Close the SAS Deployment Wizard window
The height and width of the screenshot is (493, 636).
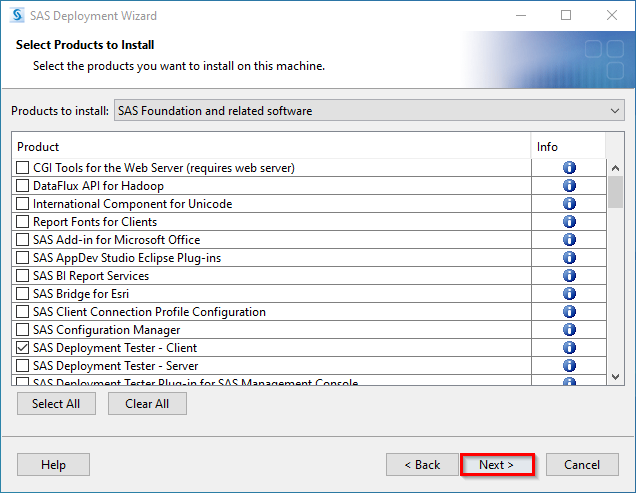[612, 15]
